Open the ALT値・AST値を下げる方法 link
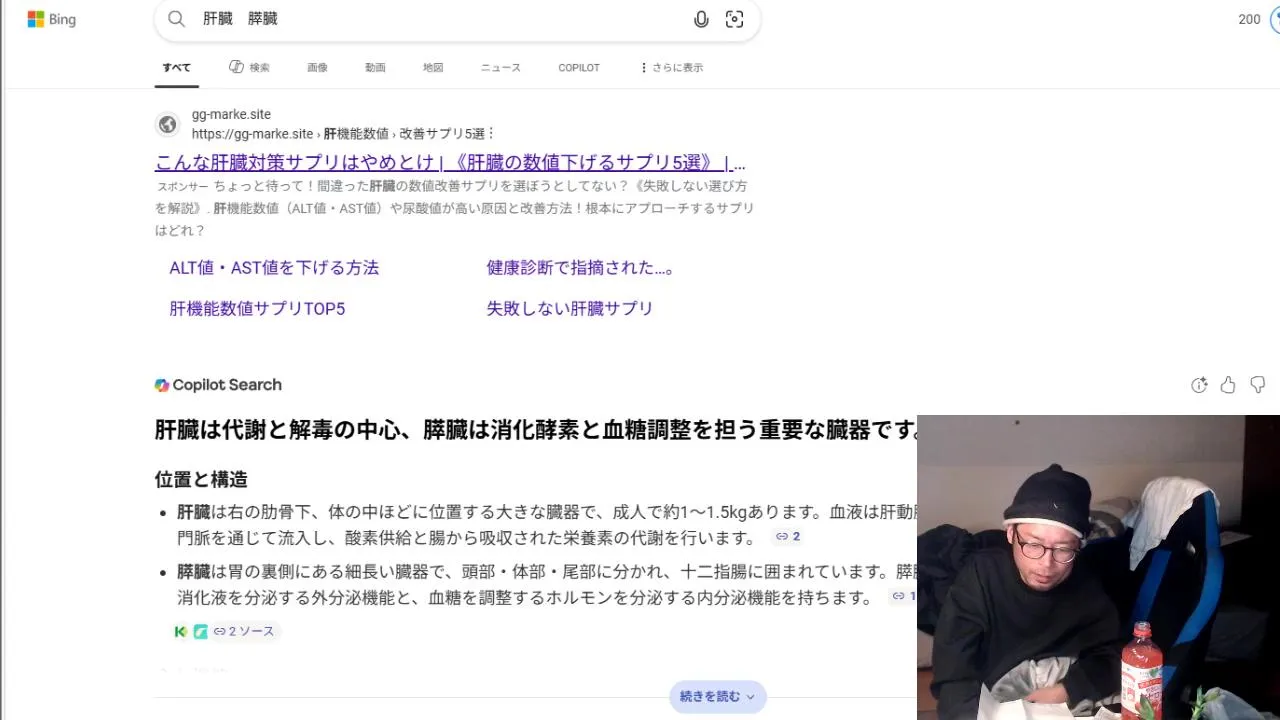This screenshot has width=1280, height=720. click(274, 268)
